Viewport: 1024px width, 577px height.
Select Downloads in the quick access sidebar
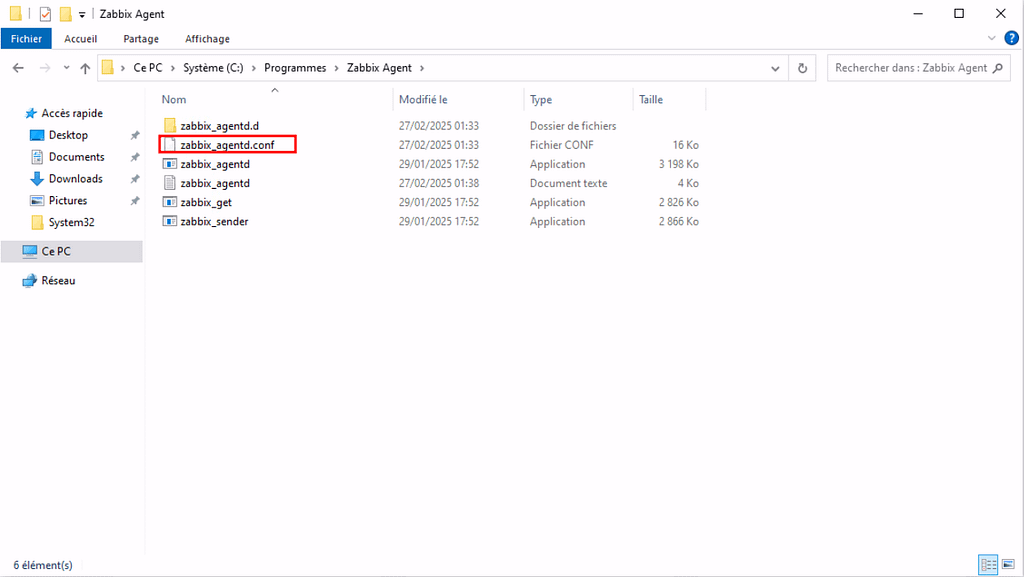(x=75, y=179)
